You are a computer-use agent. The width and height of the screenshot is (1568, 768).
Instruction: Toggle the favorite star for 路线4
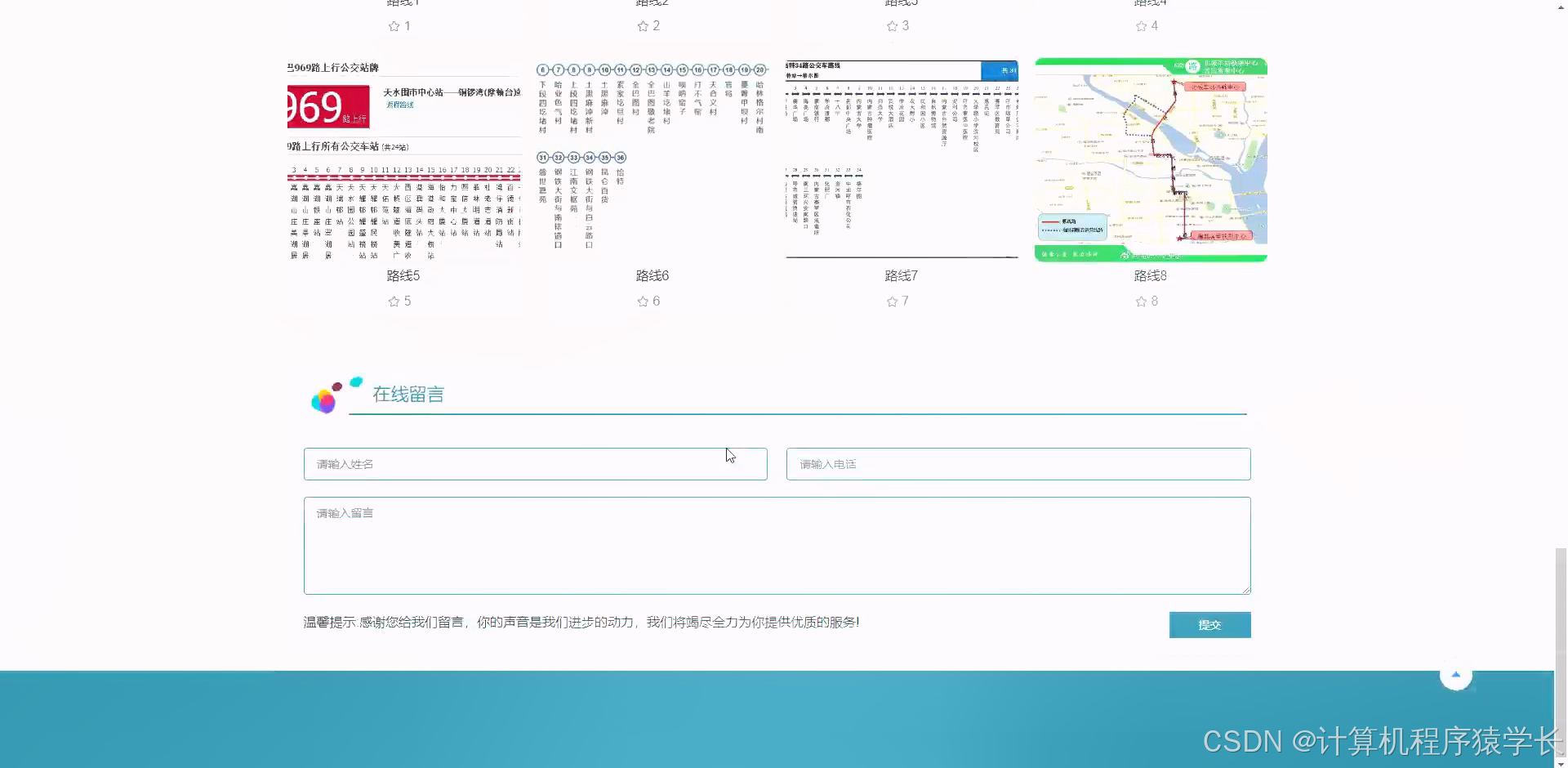click(1140, 25)
